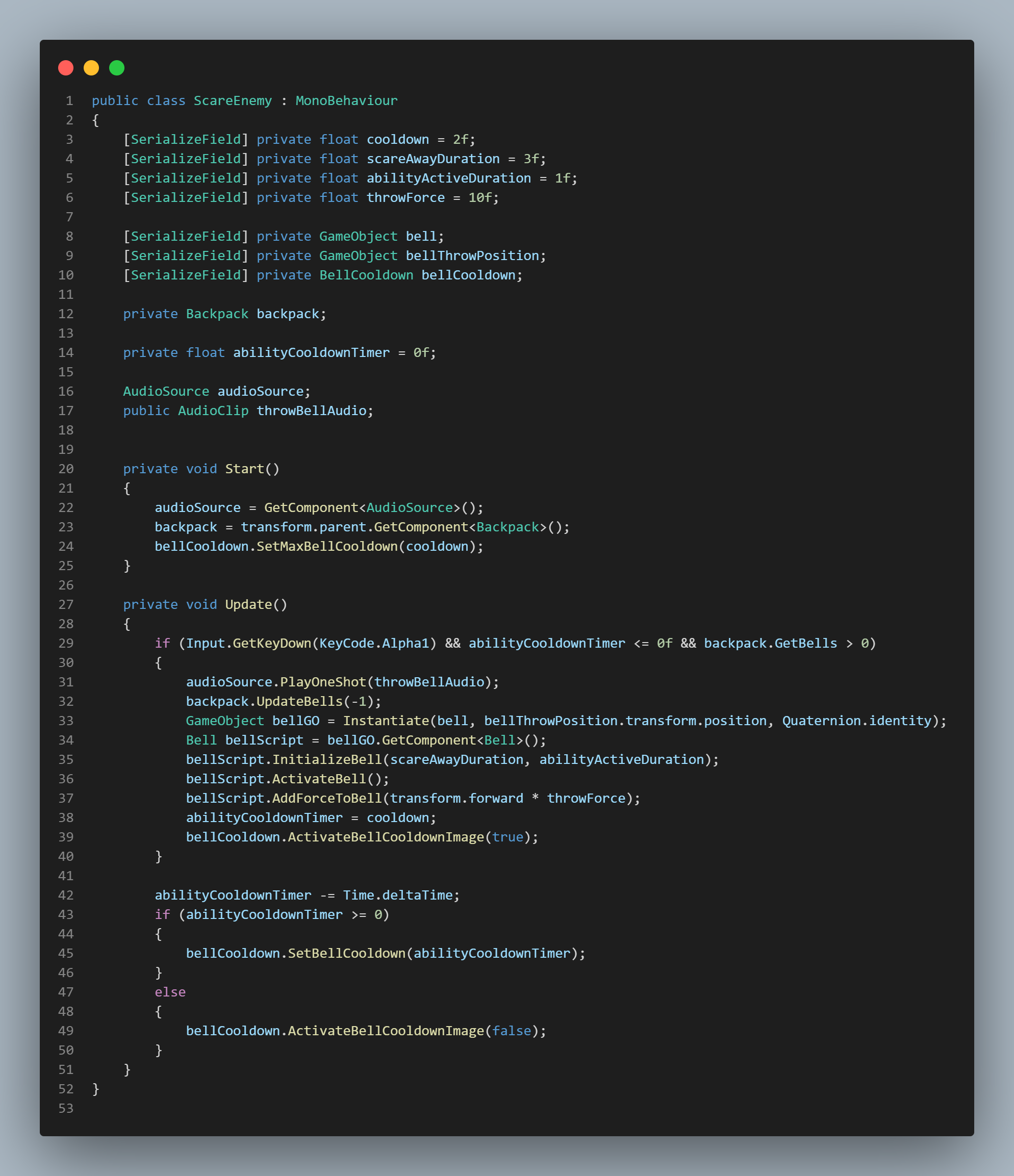Click the base class "MonoBehaviour"
The image size is (1014, 1176).
coord(346,100)
